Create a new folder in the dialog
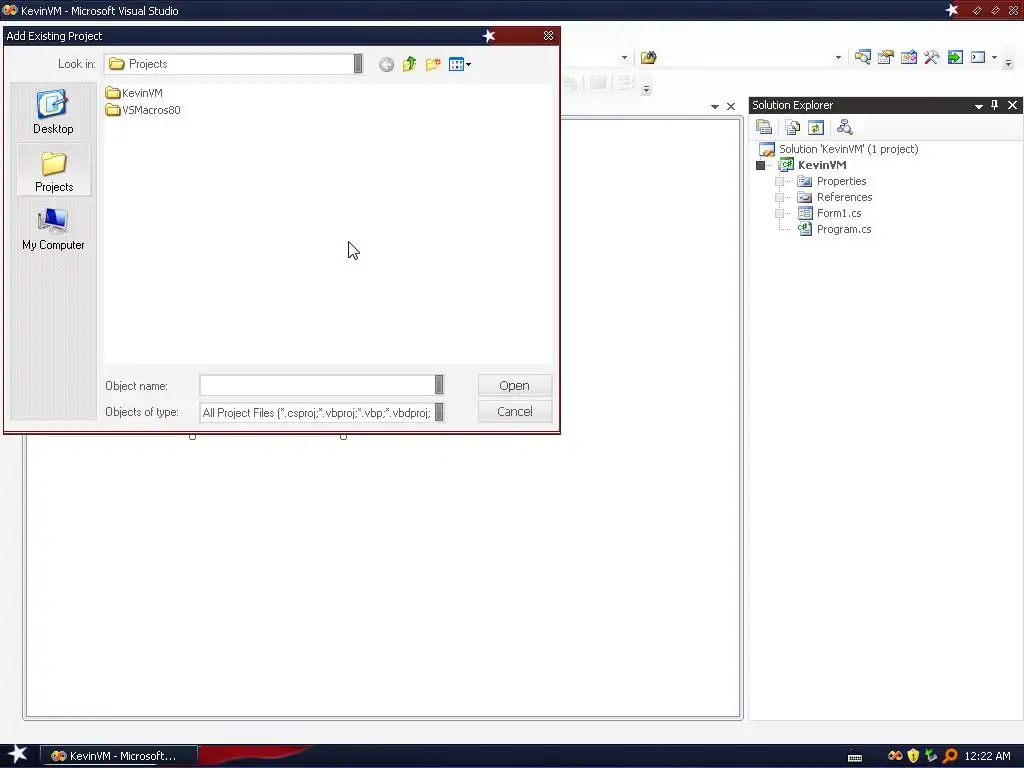Image resolution: width=1024 pixels, height=768 pixels. 432,64
